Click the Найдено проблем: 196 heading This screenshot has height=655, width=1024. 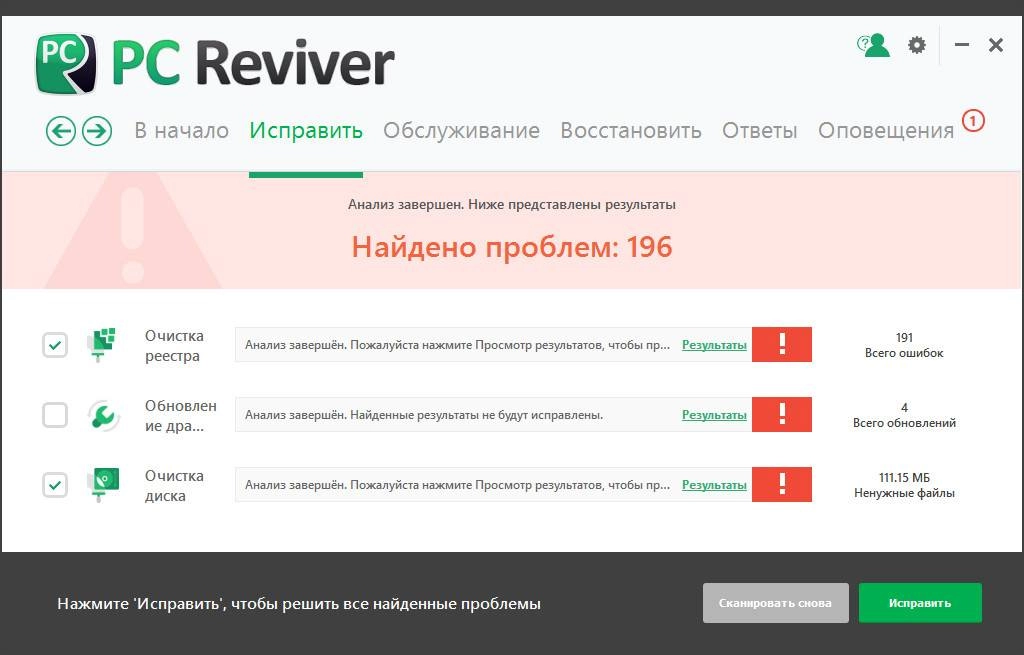pos(512,247)
